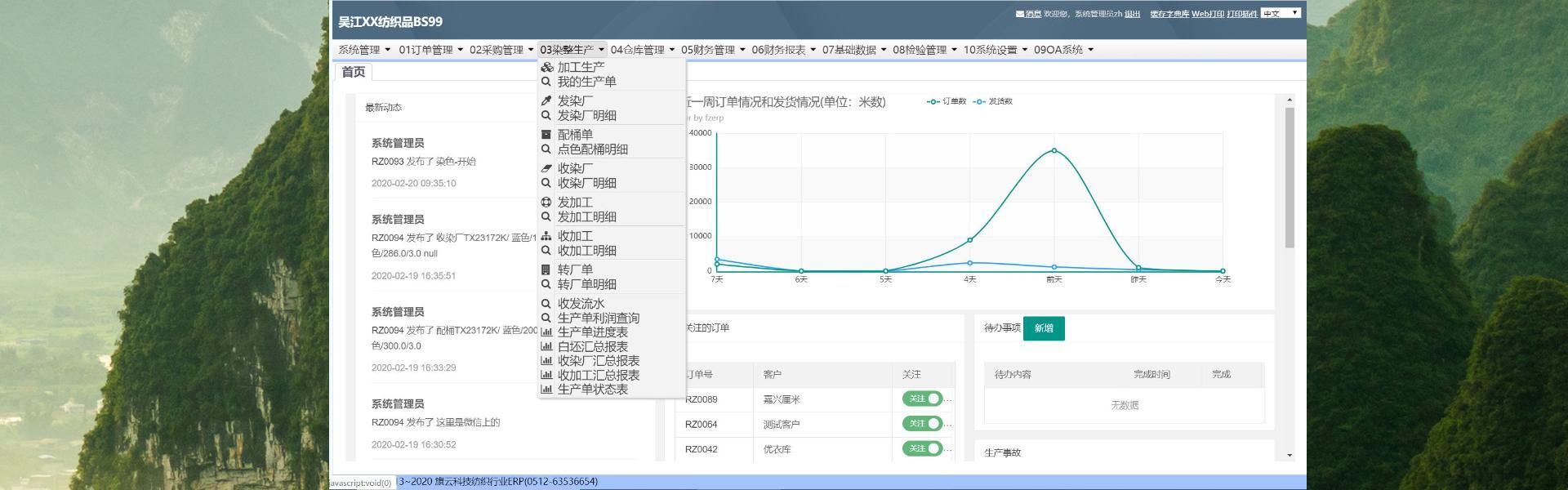
Task: Click the scrollbar down arrow
Action: [x=1290, y=455]
